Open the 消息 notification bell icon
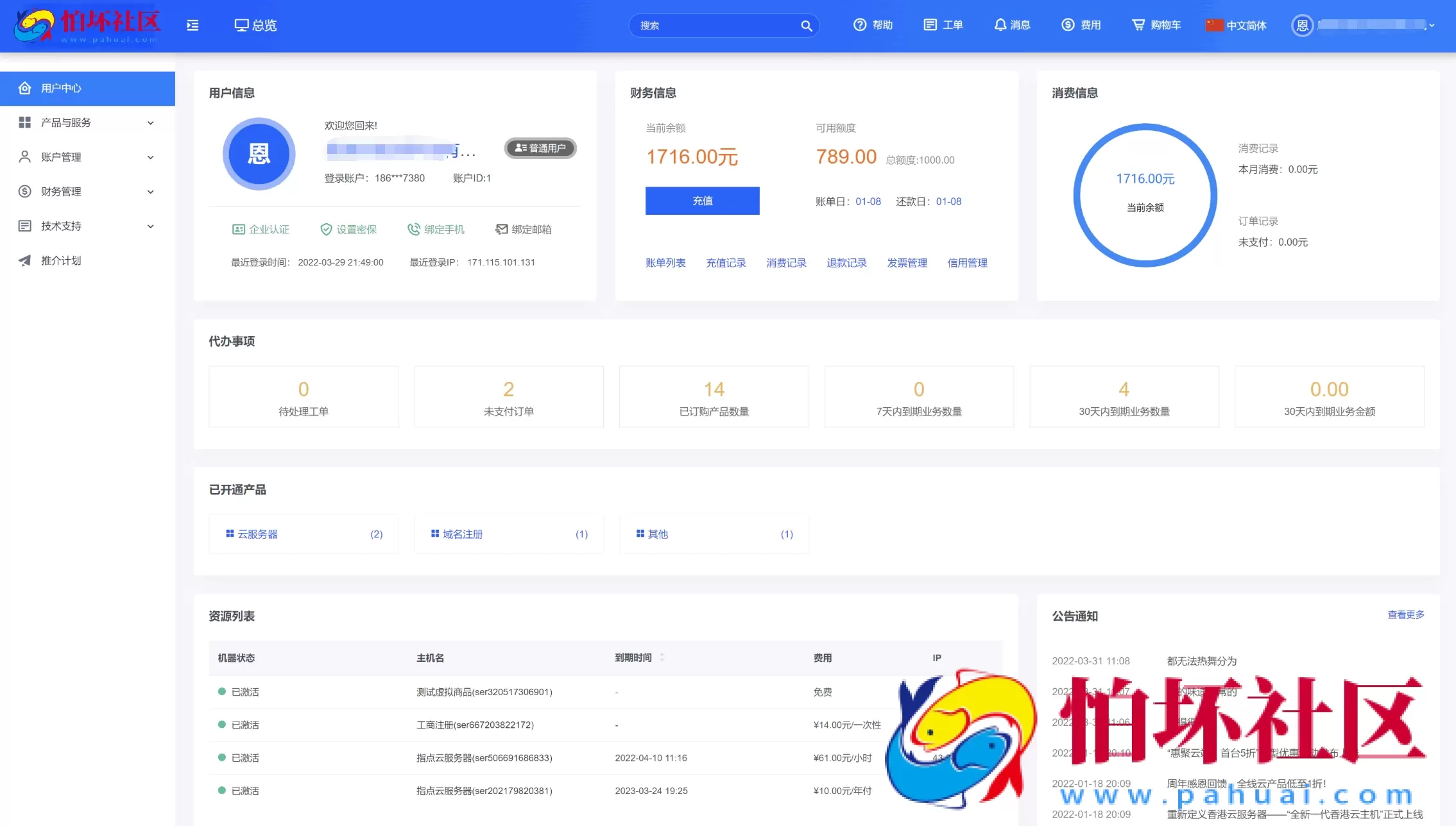 [1001, 24]
